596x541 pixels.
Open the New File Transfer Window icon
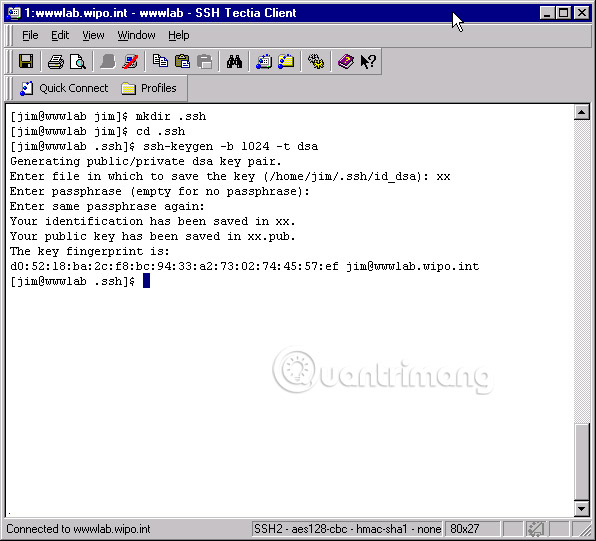pyautogui.click(x=286, y=61)
